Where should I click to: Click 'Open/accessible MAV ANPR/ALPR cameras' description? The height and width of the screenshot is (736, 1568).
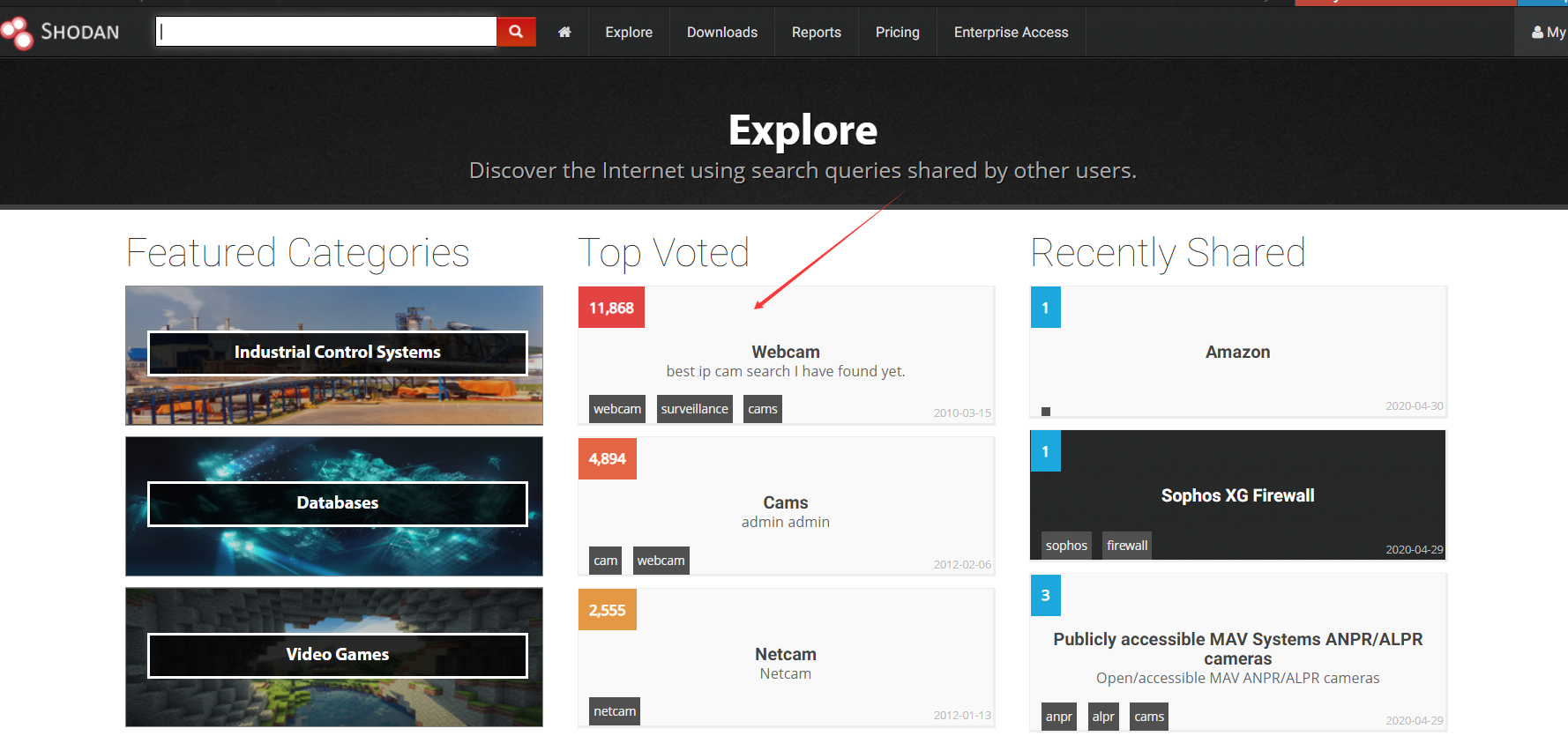tap(1238, 678)
